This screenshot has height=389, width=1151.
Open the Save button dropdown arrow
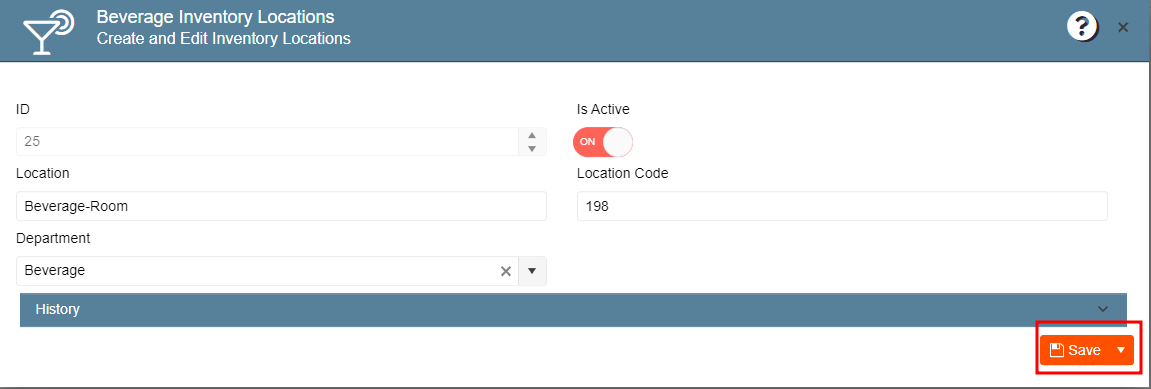(1121, 350)
